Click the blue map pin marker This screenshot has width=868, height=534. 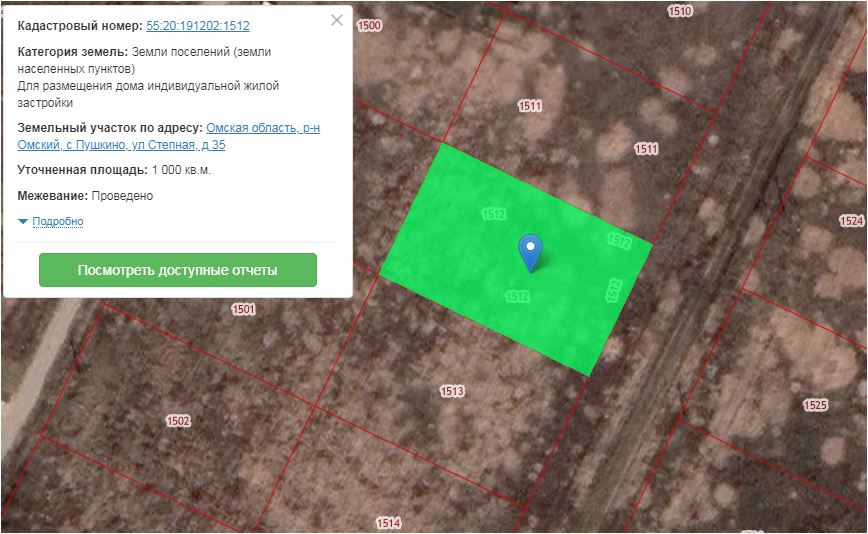[530, 253]
